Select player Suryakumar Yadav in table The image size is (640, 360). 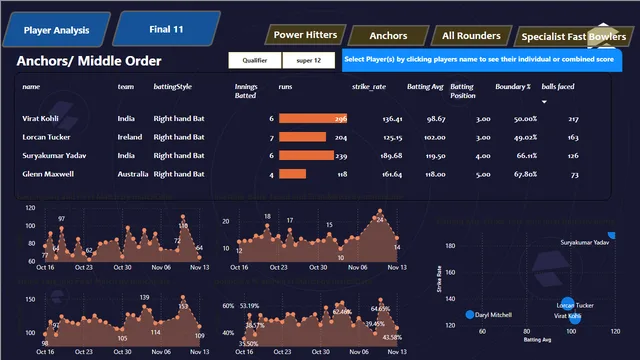pyautogui.click(x=54, y=156)
